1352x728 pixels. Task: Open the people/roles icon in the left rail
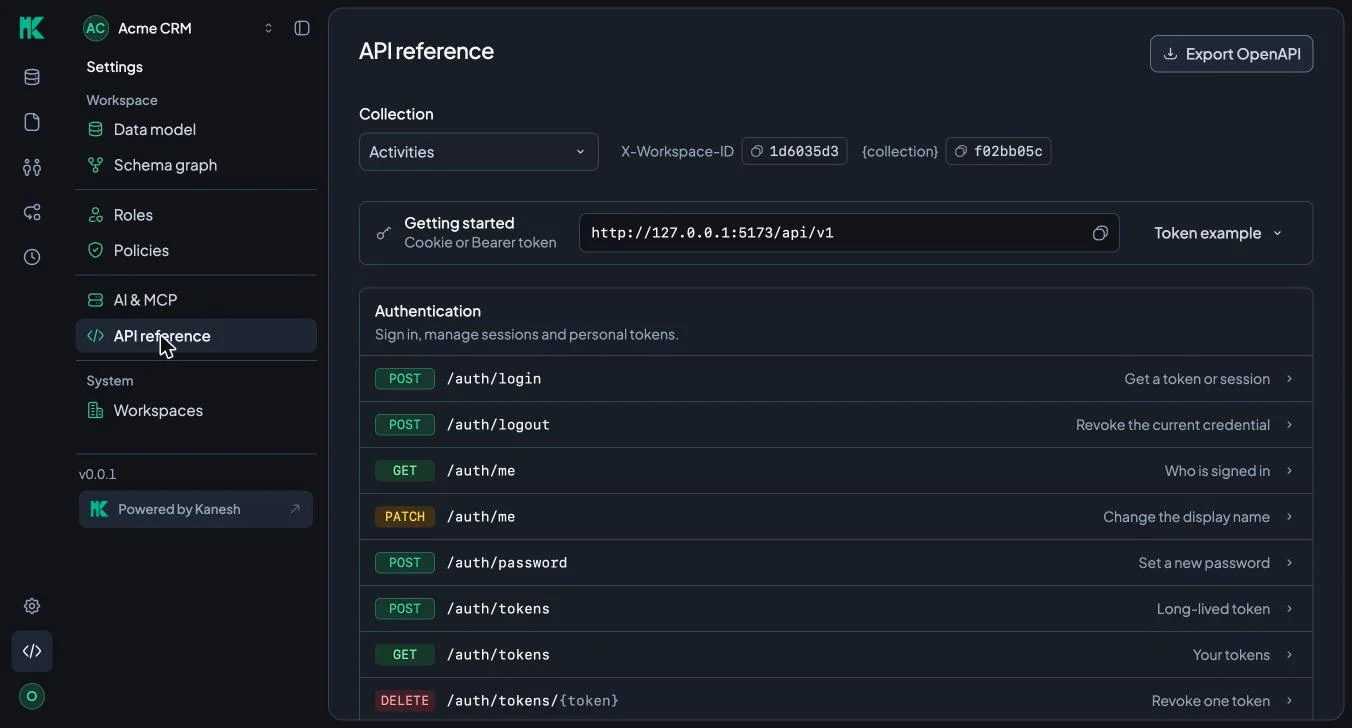32,167
